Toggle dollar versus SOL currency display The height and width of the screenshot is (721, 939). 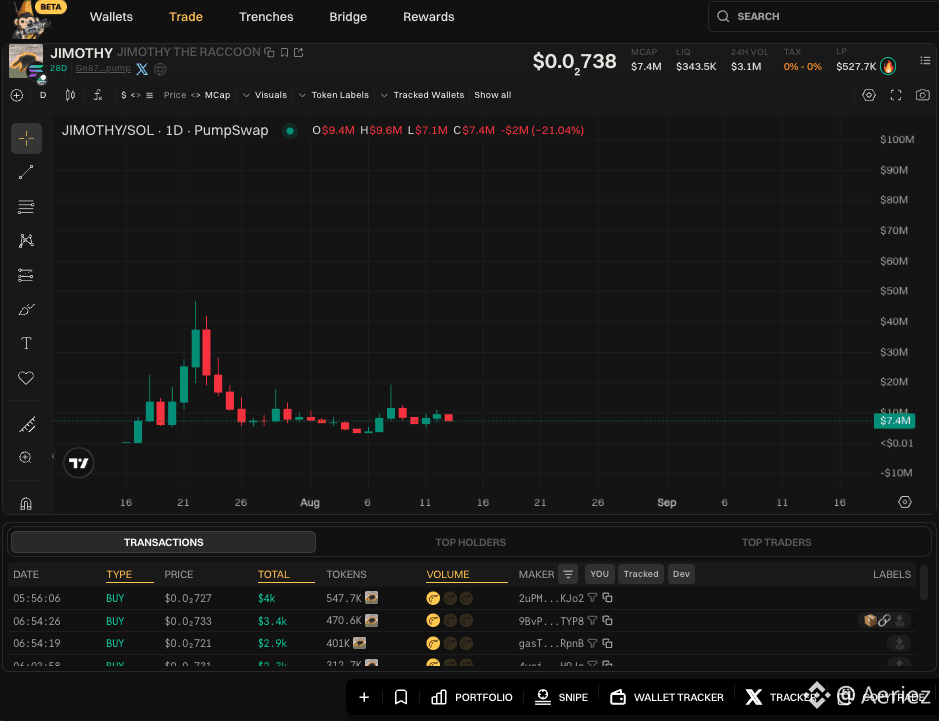point(137,95)
